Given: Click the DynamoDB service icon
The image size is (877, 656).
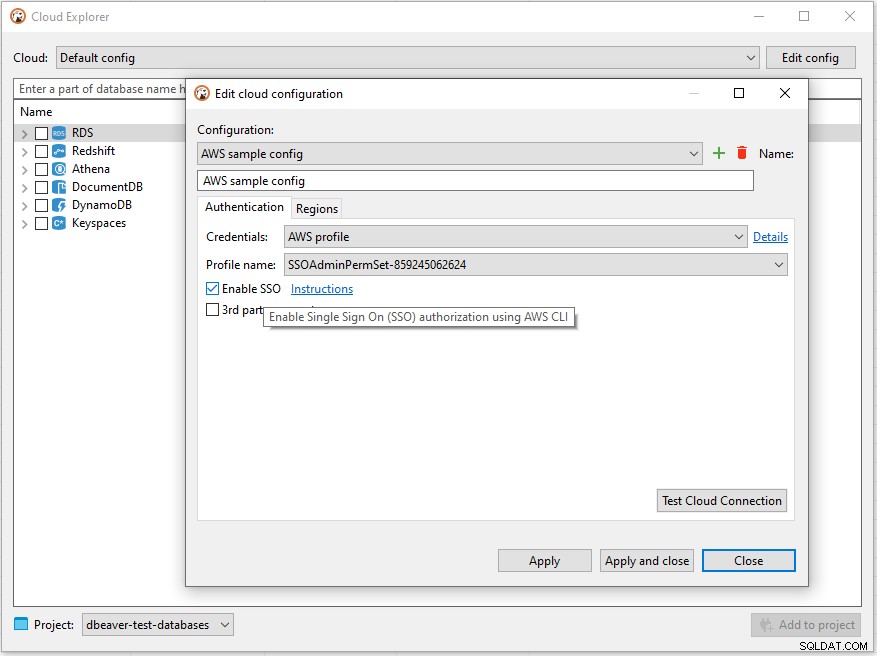Looking at the screenshot, I should point(59,205).
